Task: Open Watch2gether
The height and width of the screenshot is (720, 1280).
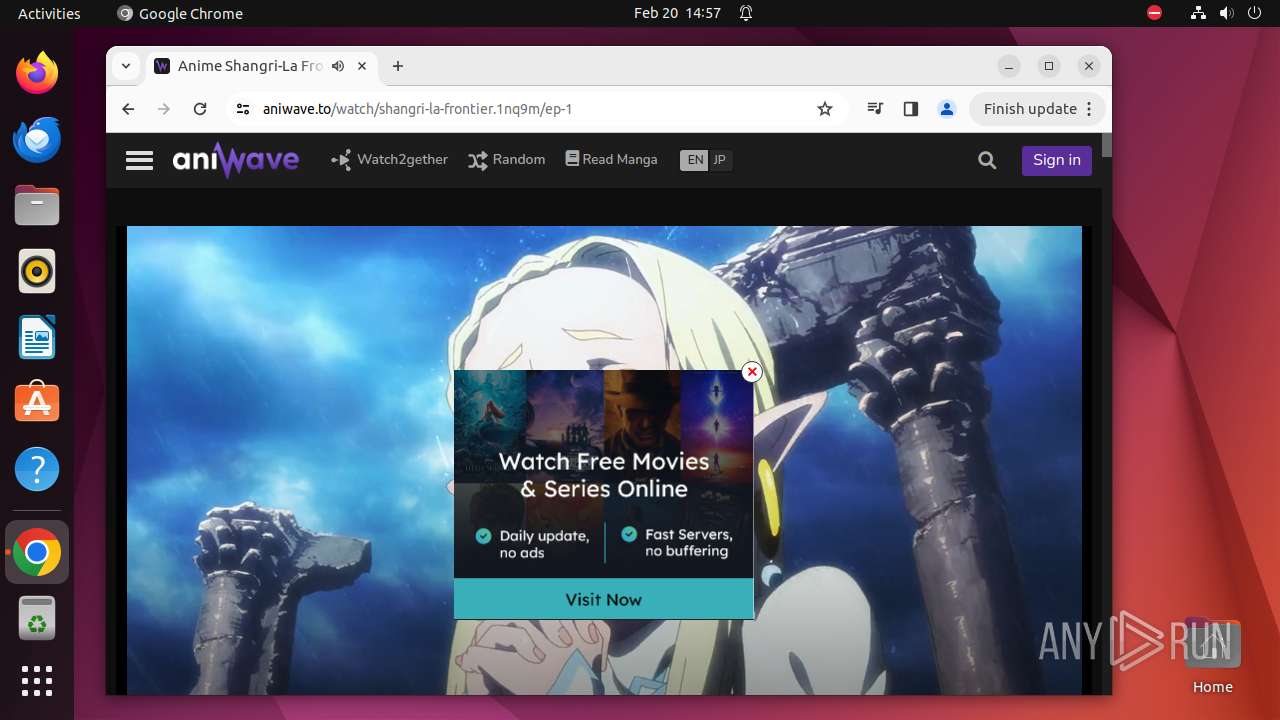Action: click(x=390, y=160)
